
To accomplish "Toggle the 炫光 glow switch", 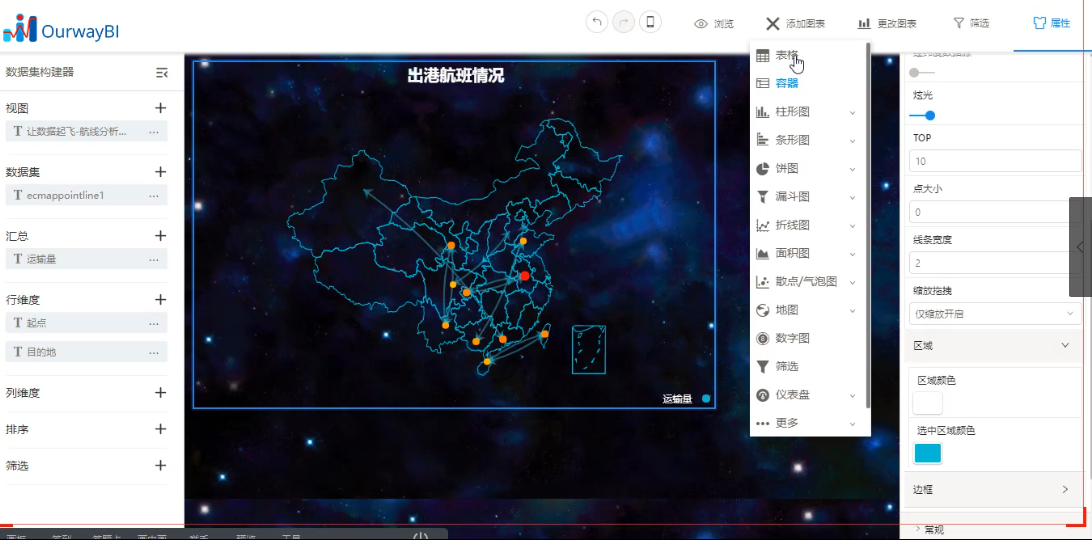I will click(x=922, y=115).
